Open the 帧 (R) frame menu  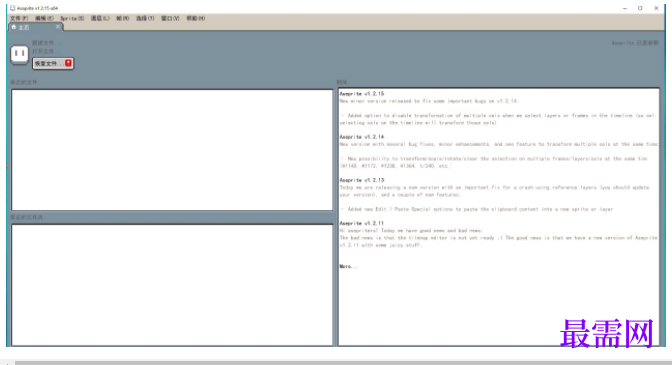point(123,18)
